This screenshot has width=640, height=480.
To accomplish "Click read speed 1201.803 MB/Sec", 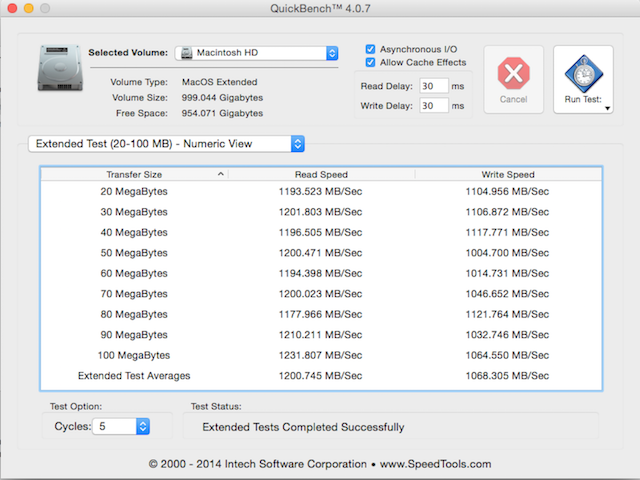I will (320, 212).
